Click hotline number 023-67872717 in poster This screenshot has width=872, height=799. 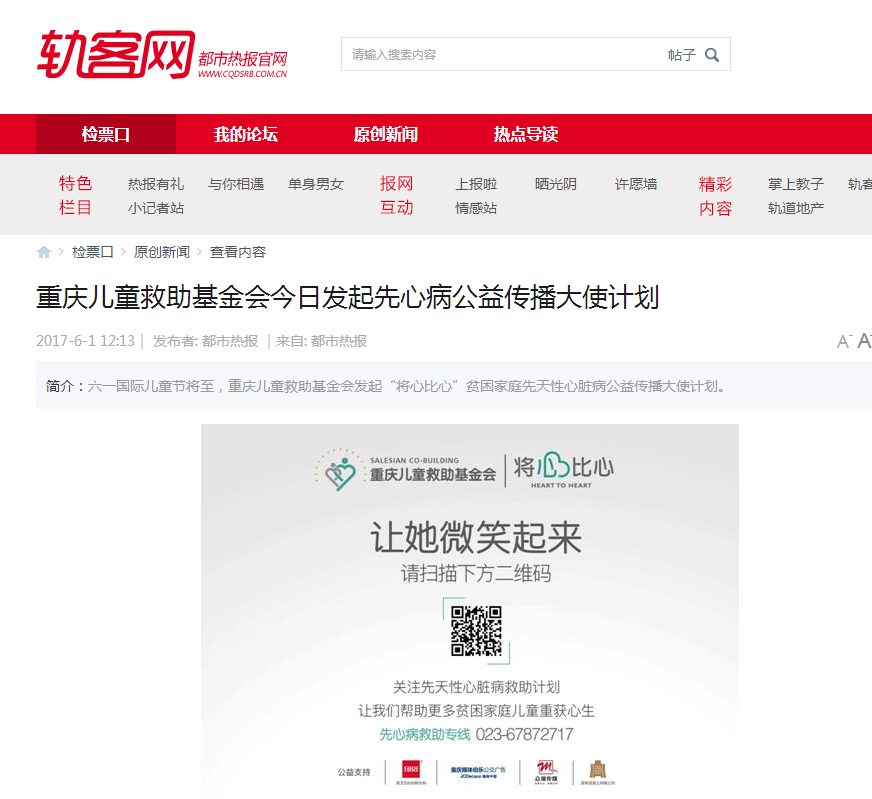click(x=524, y=735)
